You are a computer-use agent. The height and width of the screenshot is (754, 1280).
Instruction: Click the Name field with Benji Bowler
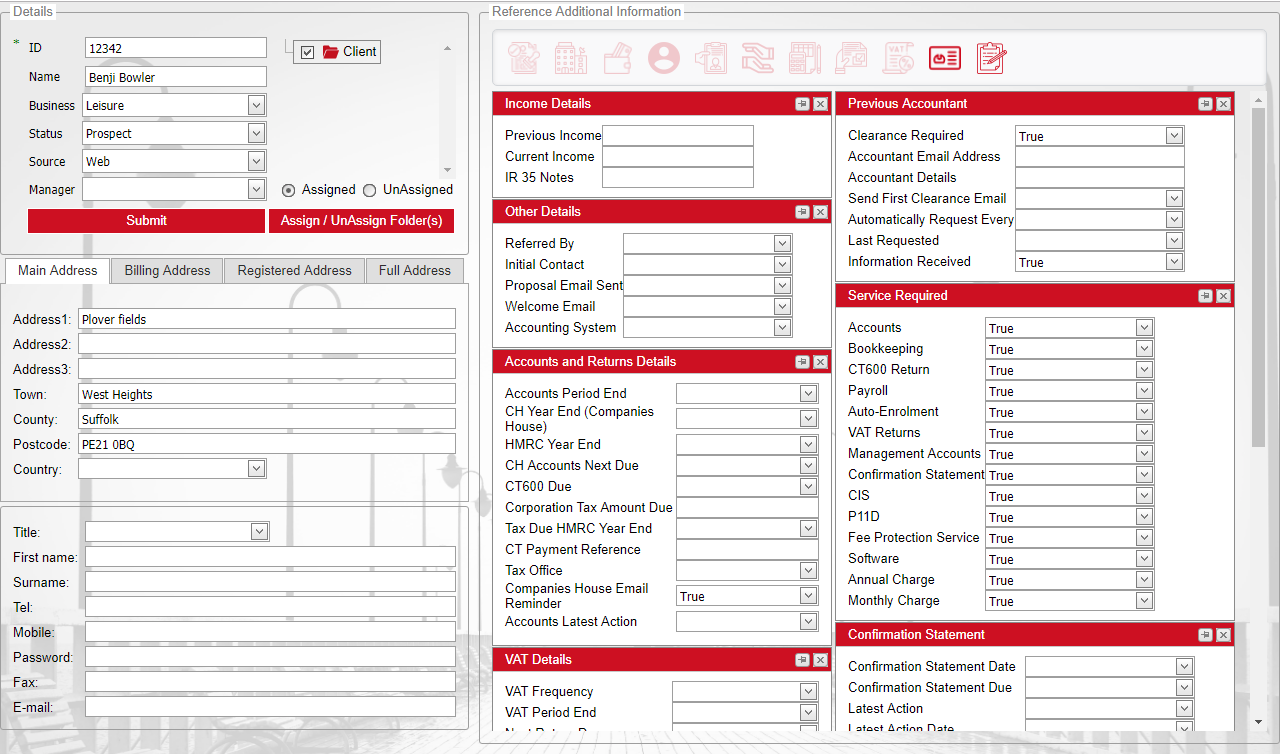pyautogui.click(x=176, y=77)
